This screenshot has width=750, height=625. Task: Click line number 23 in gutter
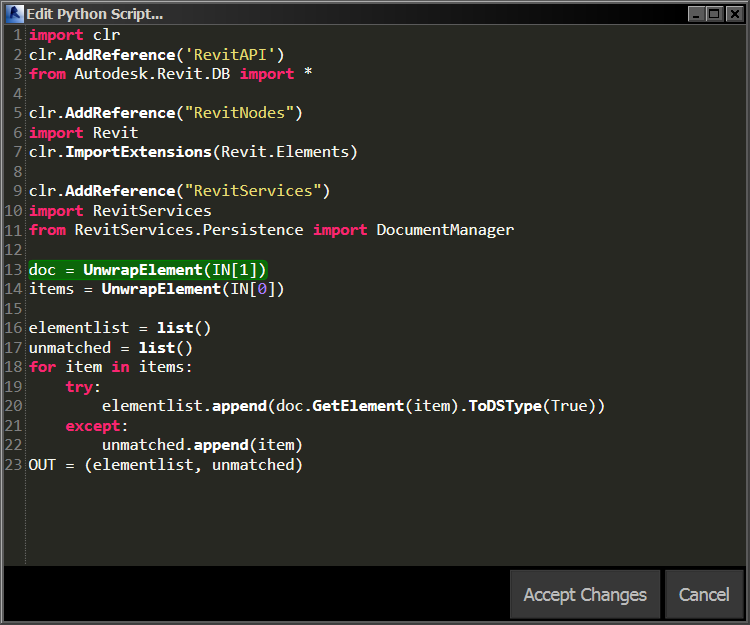(13, 465)
